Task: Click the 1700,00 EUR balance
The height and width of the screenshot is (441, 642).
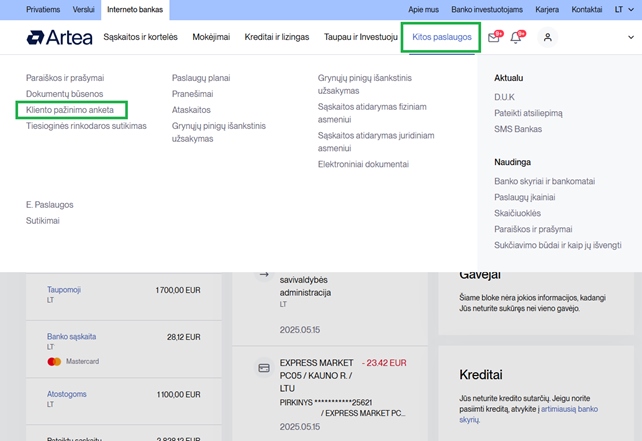Action: click(x=178, y=290)
